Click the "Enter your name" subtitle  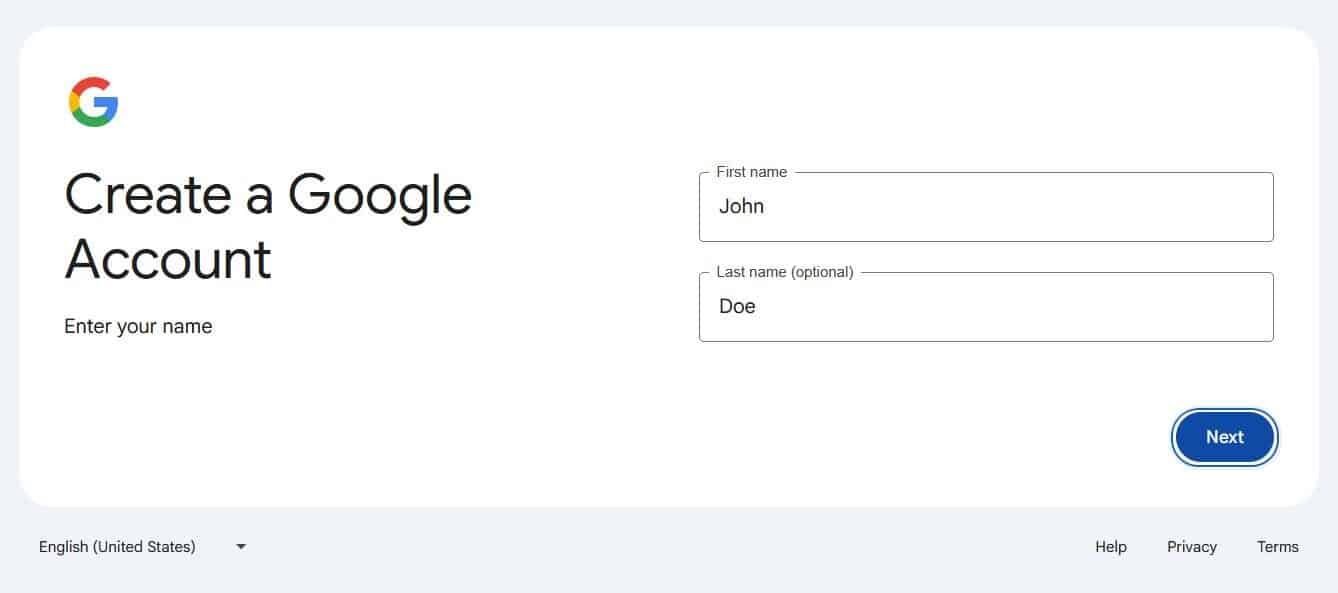tap(138, 327)
